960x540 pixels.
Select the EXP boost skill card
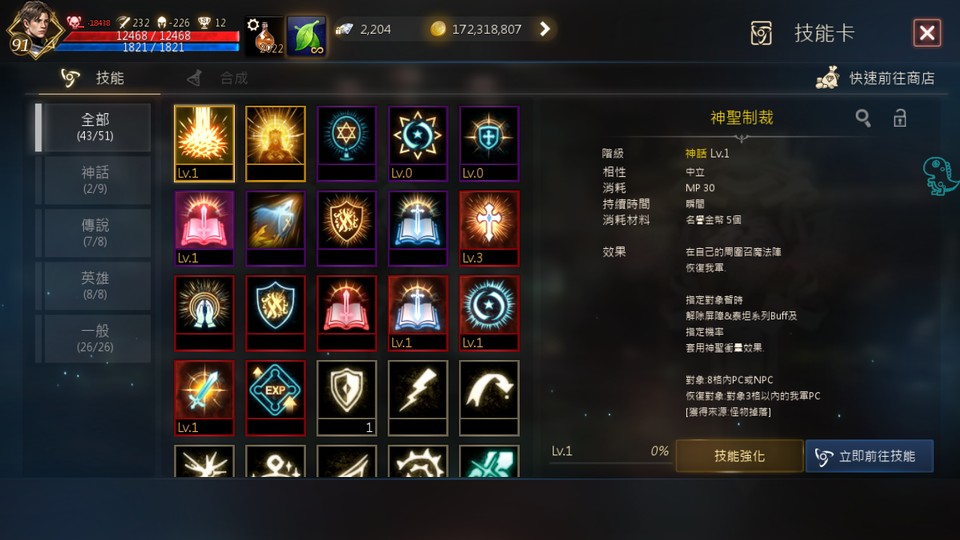[275, 397]
